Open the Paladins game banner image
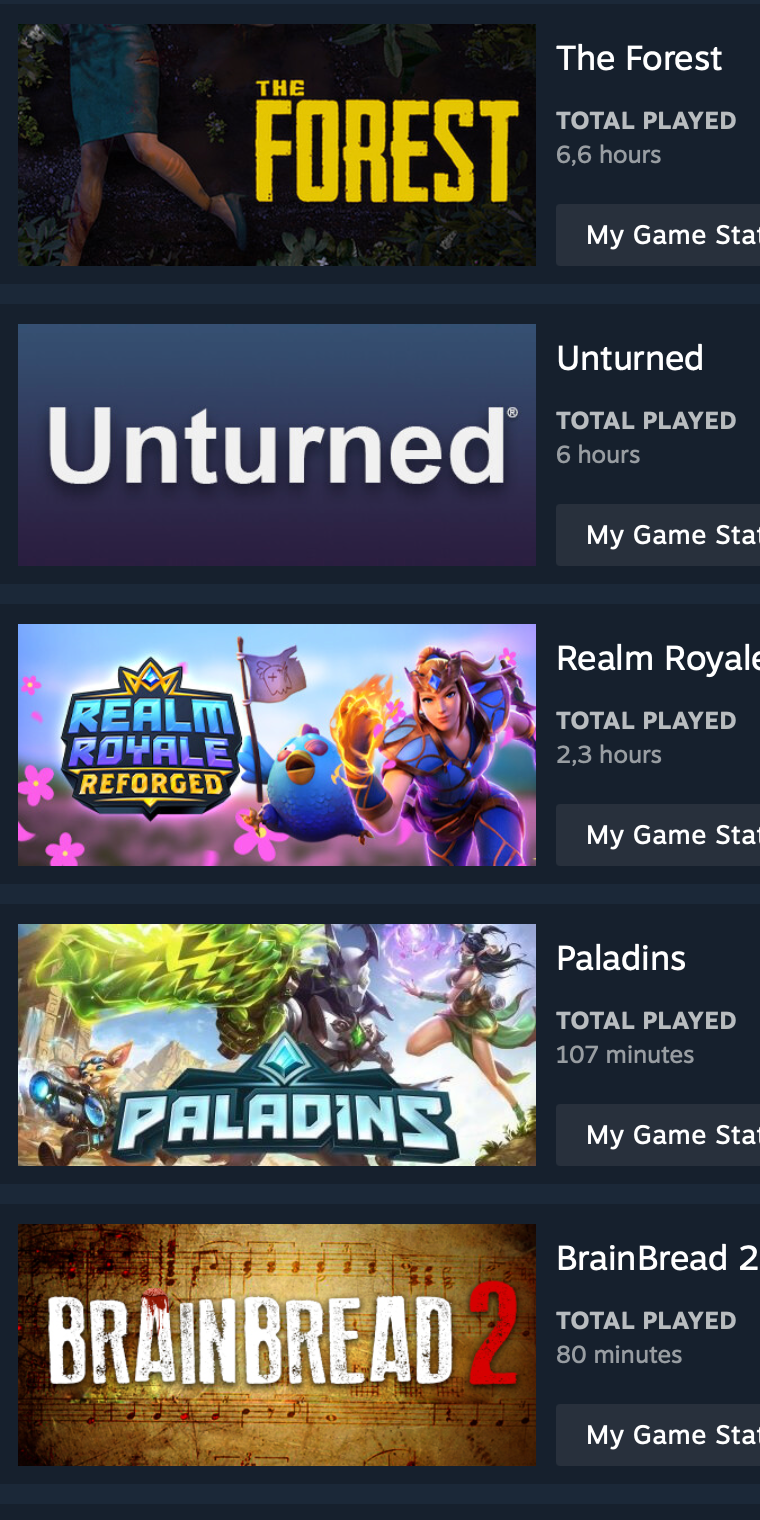The height and width of the screenshot is (1520, 760). click(277, 1045)
